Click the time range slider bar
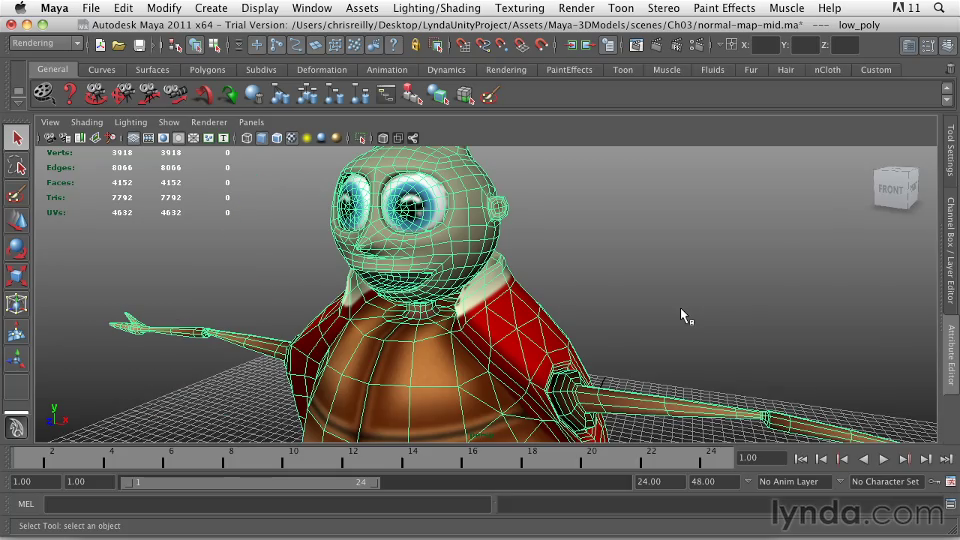The image size is (960, 540). click(250, 482)
